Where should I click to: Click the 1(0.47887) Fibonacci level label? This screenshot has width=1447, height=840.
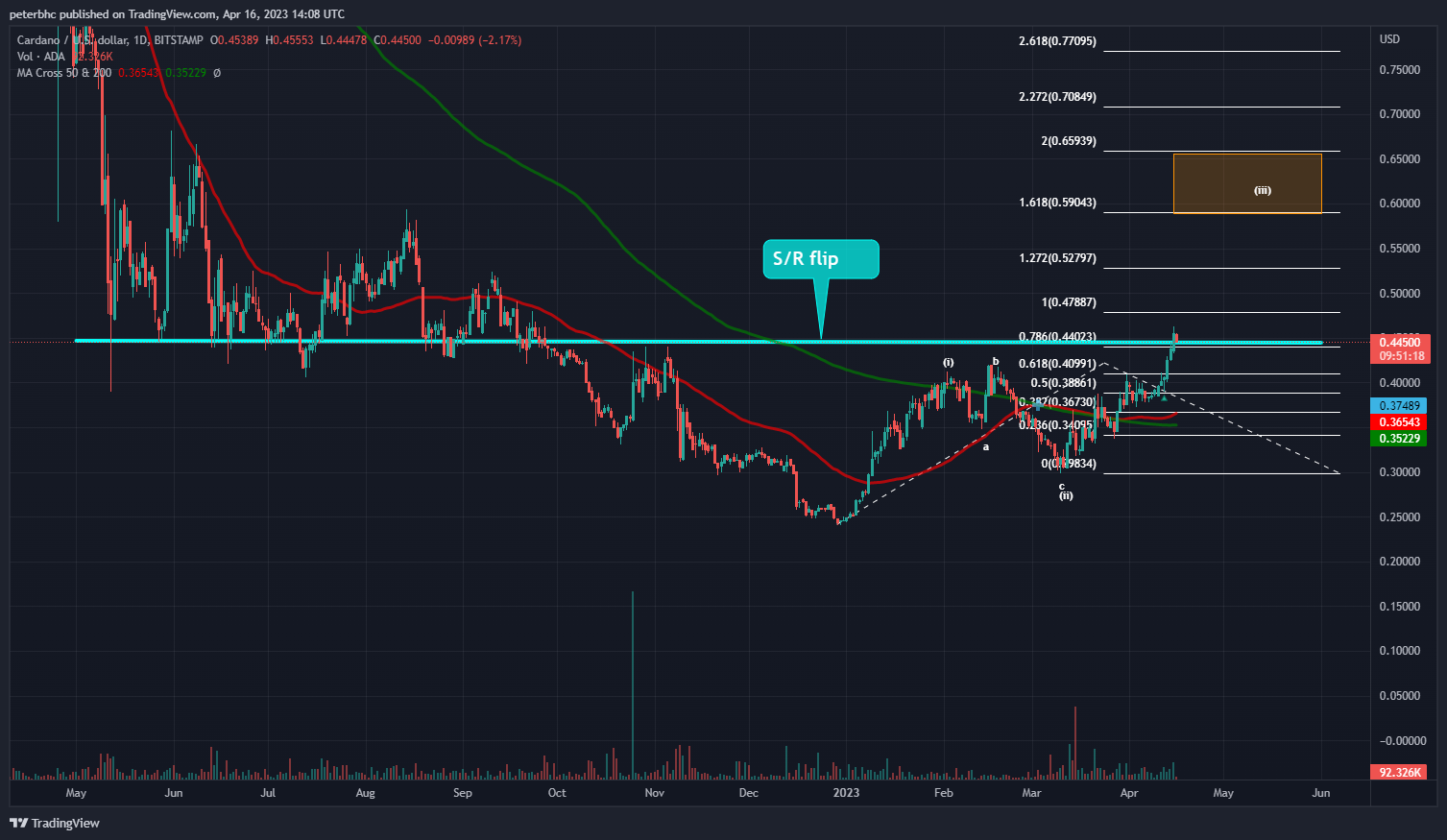pos(1069,302)
